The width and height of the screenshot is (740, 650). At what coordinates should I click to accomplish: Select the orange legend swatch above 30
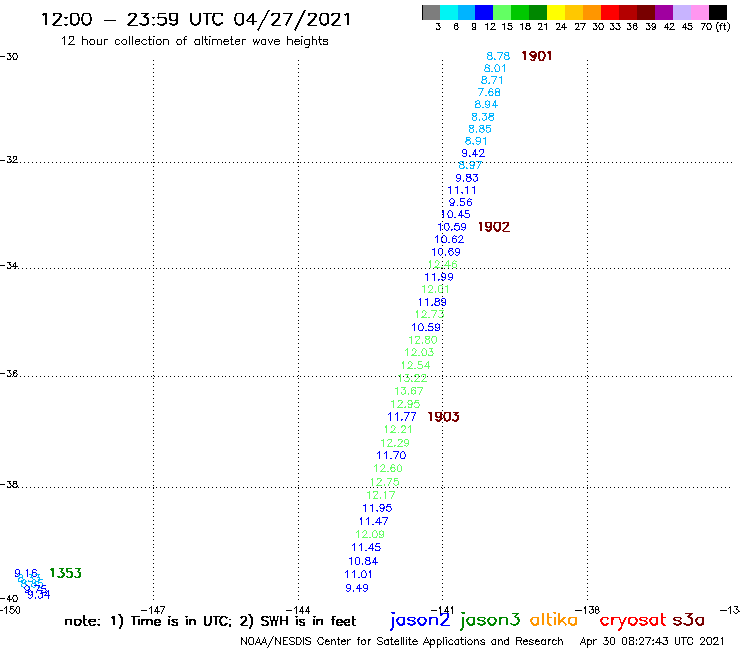pos(592,12)
